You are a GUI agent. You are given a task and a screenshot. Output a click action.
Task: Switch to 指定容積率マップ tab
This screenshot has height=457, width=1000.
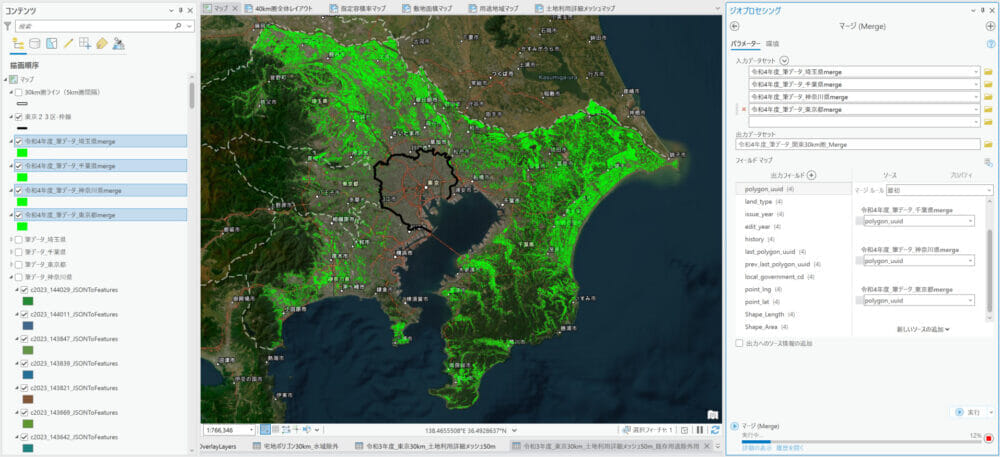[359, 8]
